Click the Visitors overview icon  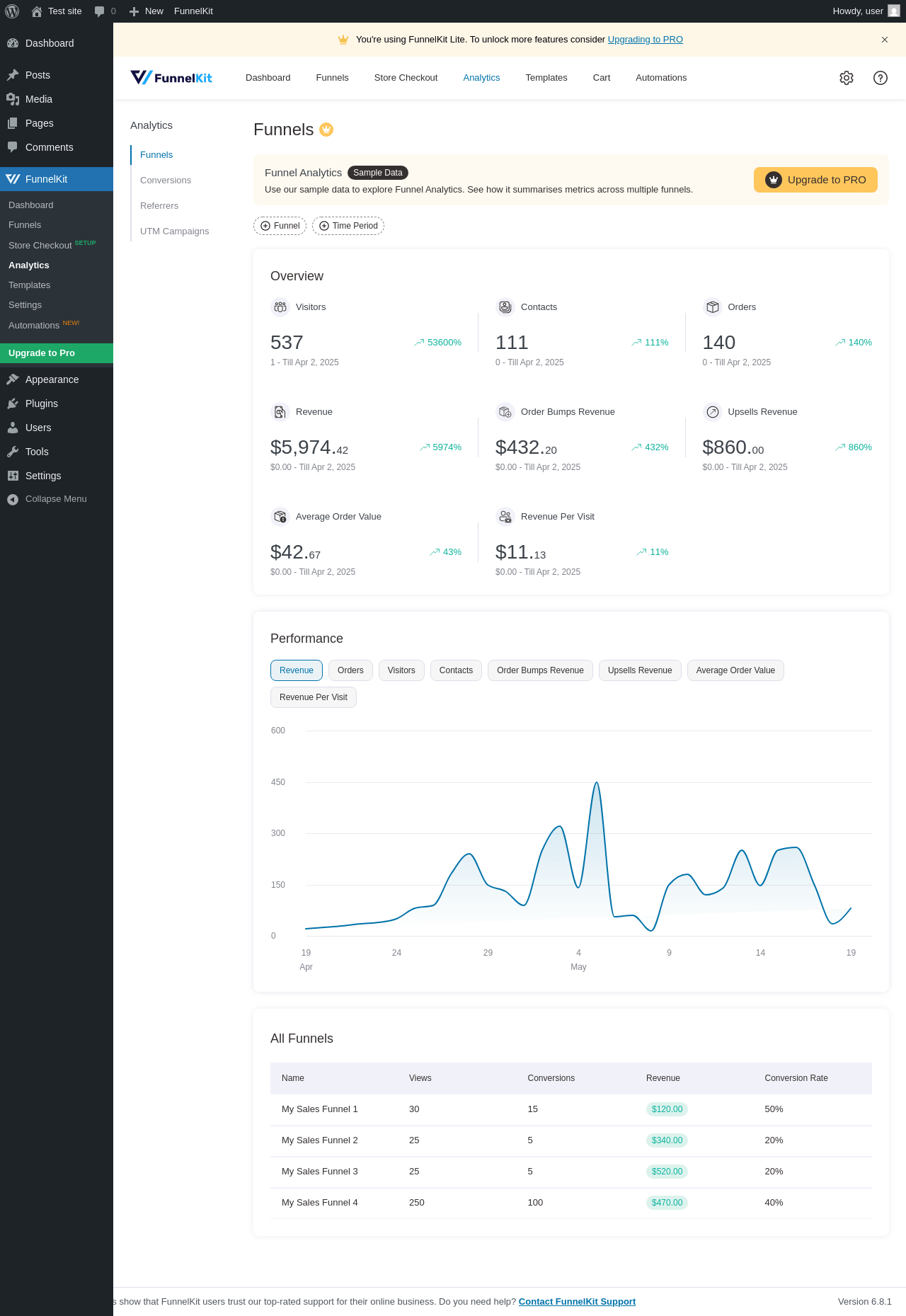[280, 307]
